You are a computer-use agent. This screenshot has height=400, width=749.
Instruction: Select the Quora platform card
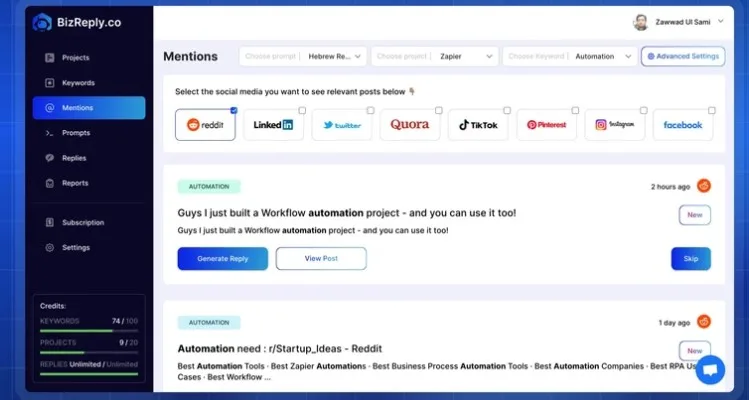(410, 125)
